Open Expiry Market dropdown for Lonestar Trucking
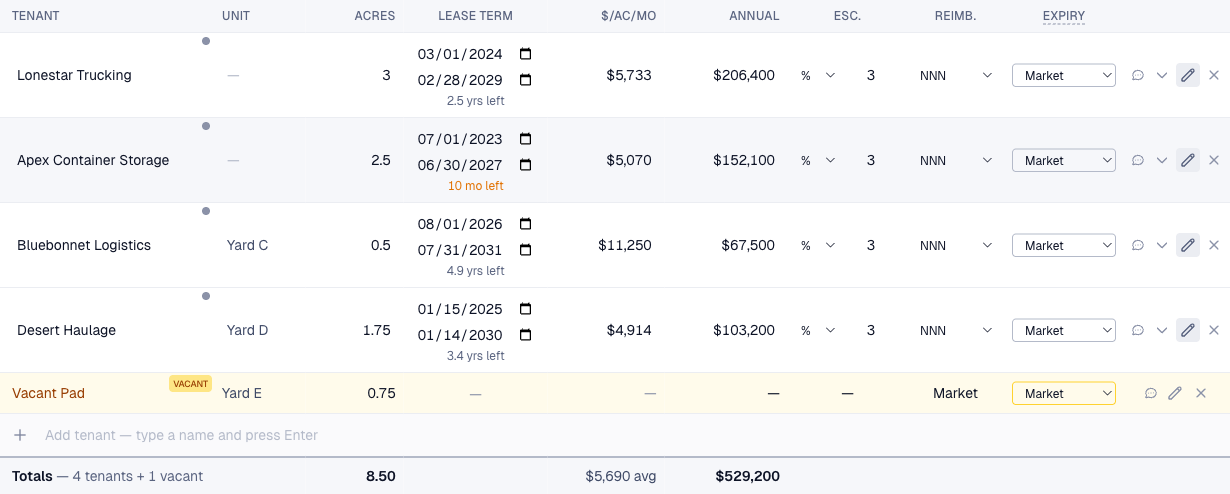The image size is (1230, 494). (x=1064, y=75)
